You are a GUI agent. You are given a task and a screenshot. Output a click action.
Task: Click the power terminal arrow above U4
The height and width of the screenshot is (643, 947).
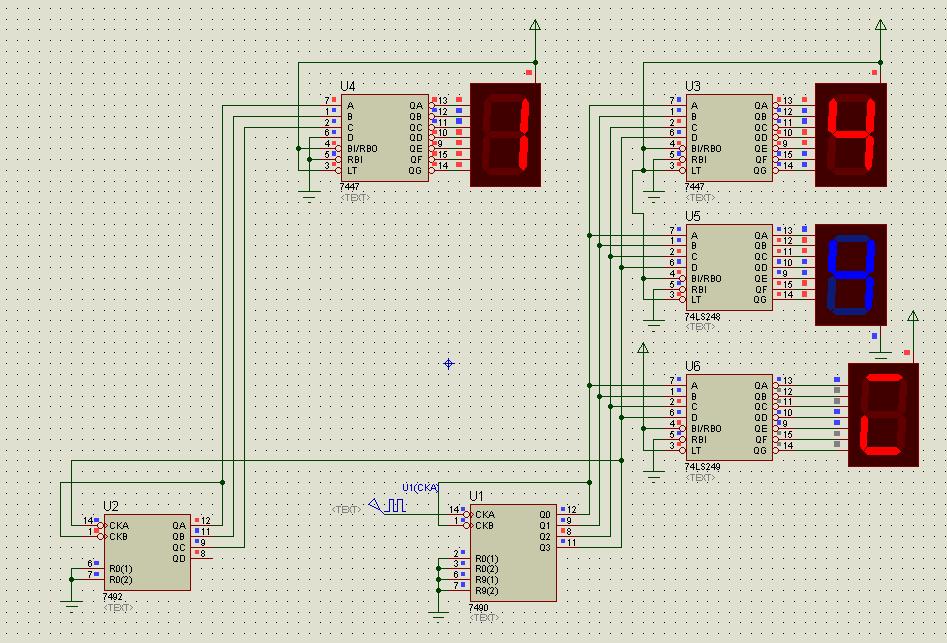click(x=535, y=26)
